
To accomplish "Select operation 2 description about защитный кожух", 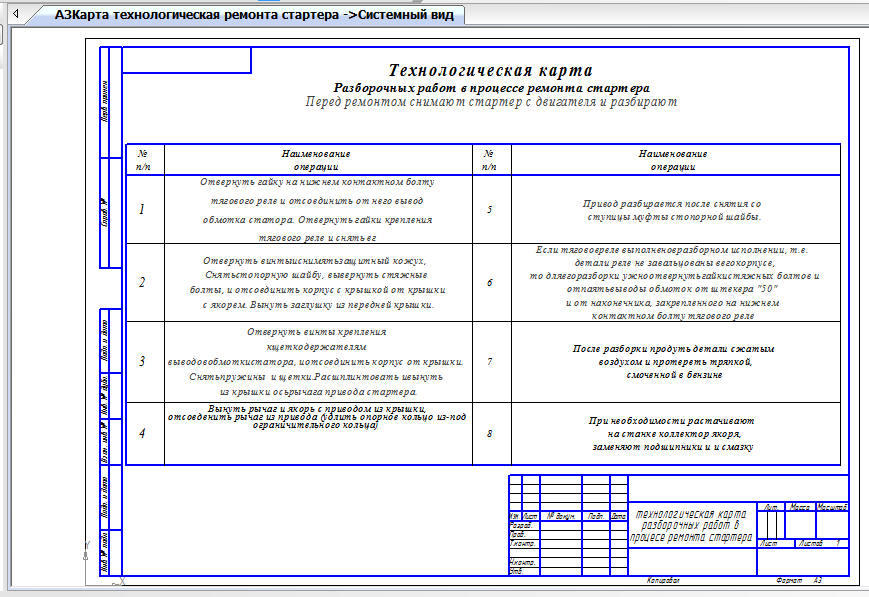I will click(x=316, y=282).
